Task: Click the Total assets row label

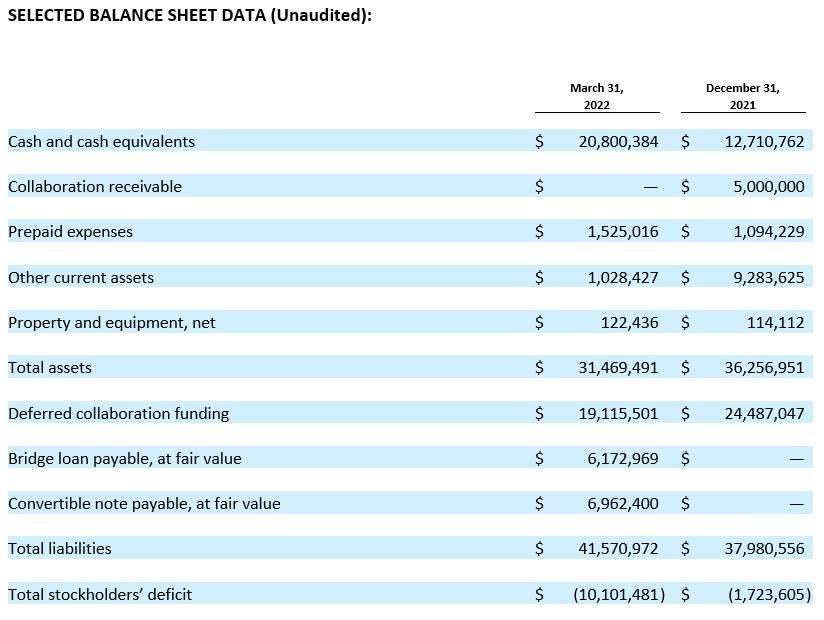Action: pos(50,367)
